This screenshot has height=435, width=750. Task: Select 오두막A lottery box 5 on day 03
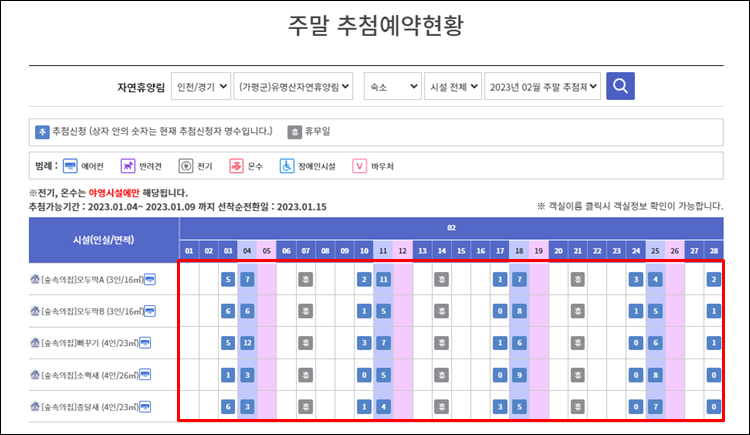tap(228, 279)
